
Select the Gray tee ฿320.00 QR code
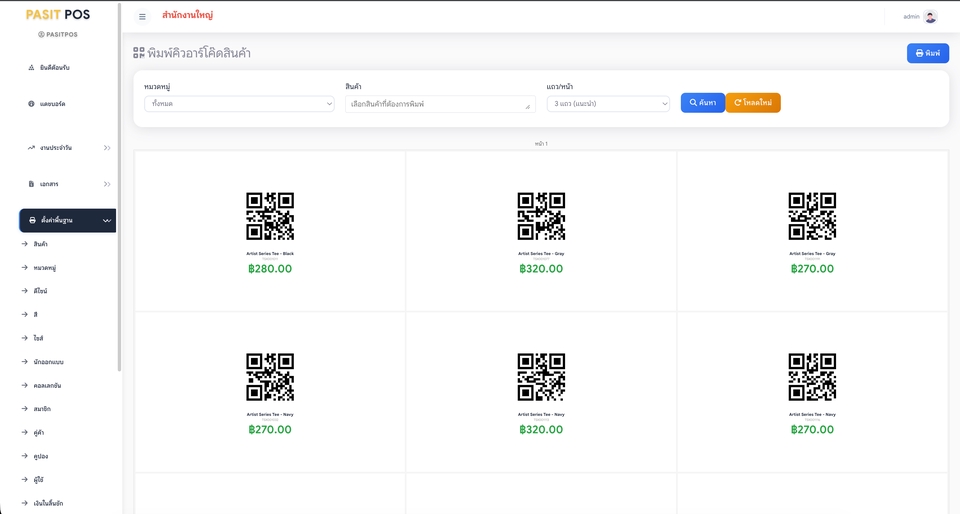[x=541, y=217]
